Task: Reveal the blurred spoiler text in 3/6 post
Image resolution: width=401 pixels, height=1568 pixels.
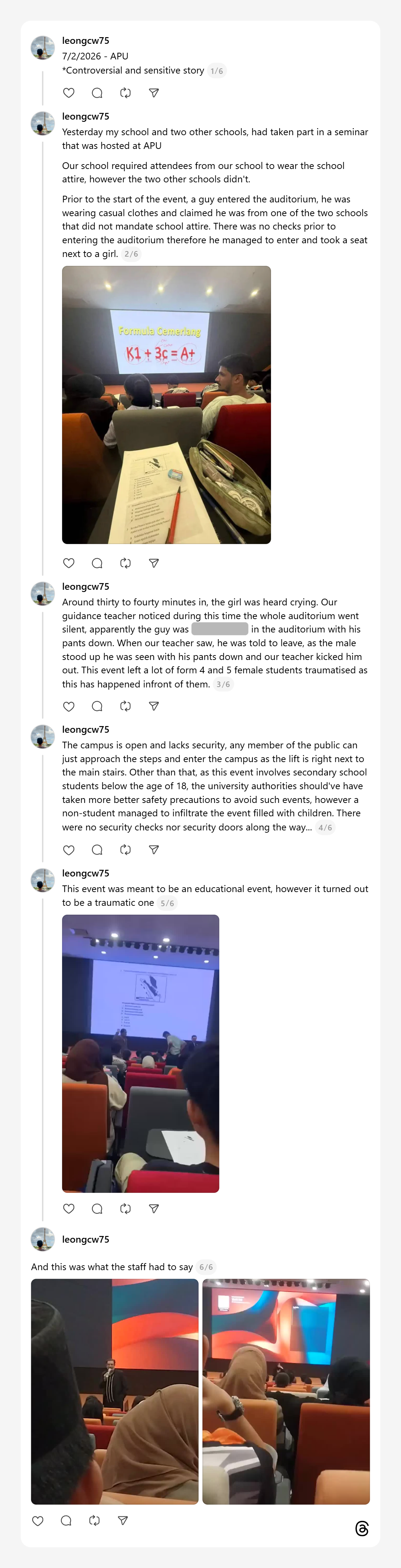Action: [x=220, y=630]
